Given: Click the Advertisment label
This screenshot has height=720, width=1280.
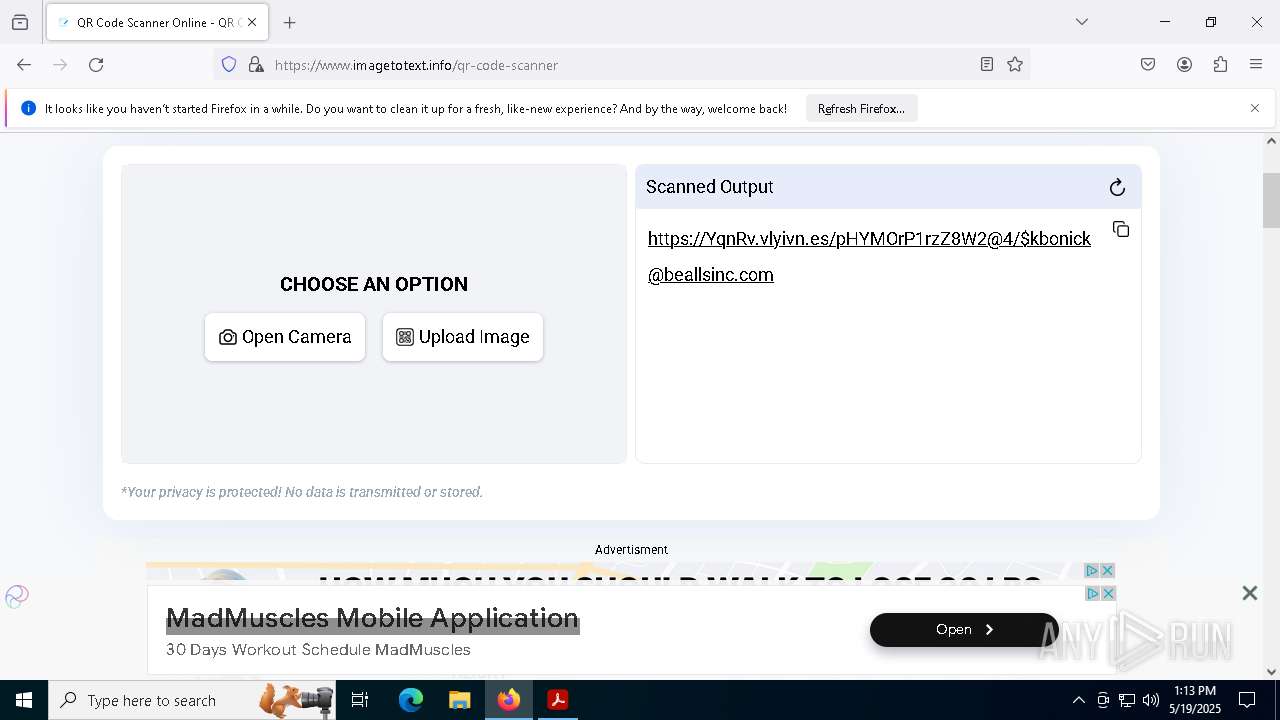Looking at the screenshot, I should pyautogui.click(x=631, y=550).
